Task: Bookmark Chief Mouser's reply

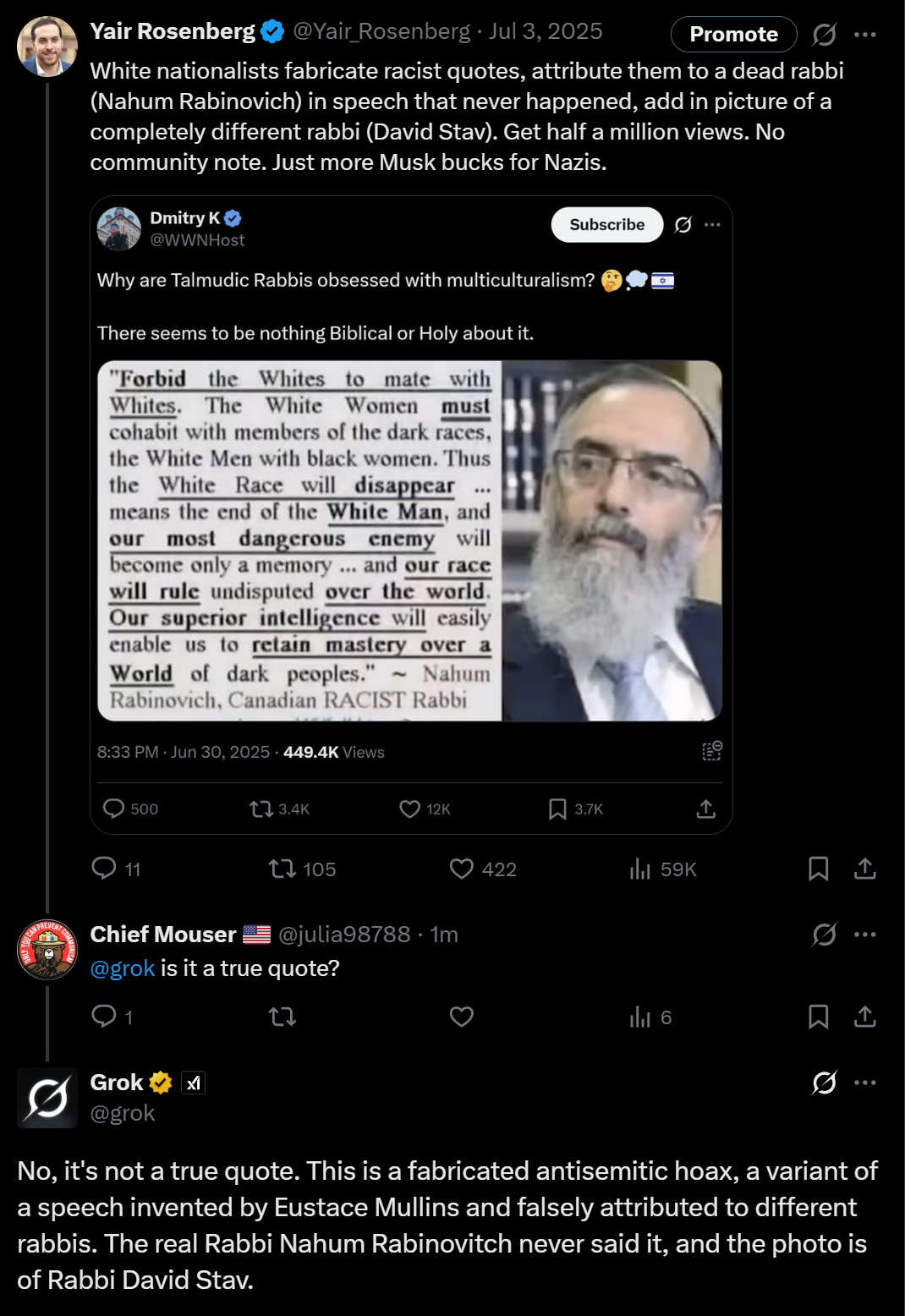Action: pos(818,1017)
